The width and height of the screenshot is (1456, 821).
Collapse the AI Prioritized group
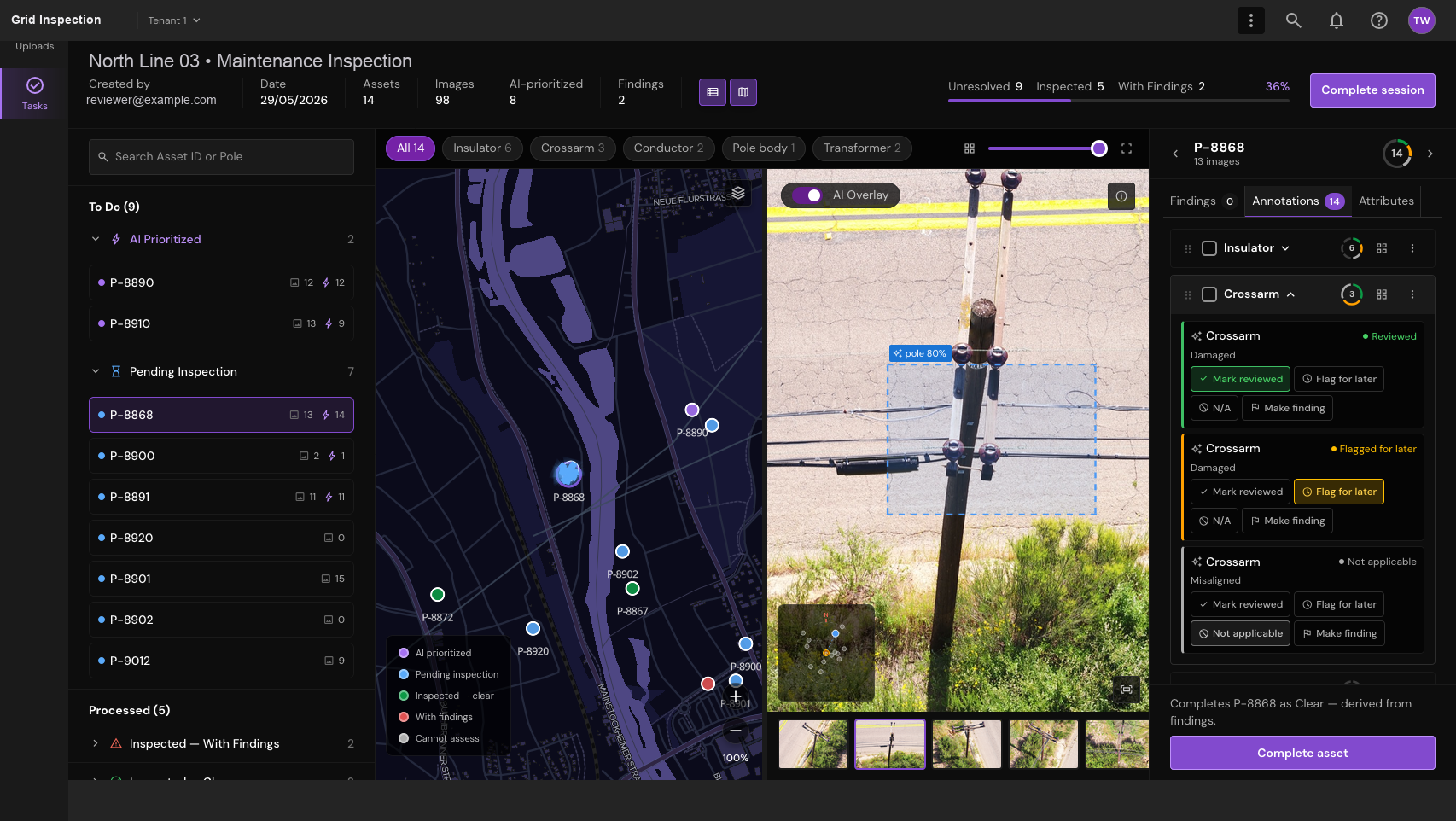click(96, 240)
